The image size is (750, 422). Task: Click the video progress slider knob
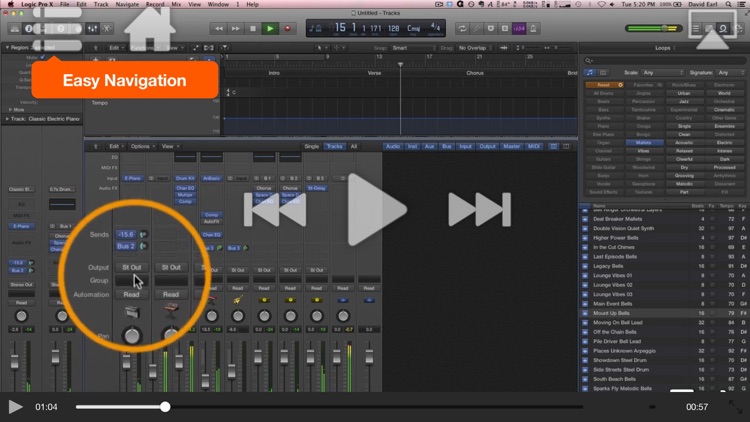[x=165, y=407]
